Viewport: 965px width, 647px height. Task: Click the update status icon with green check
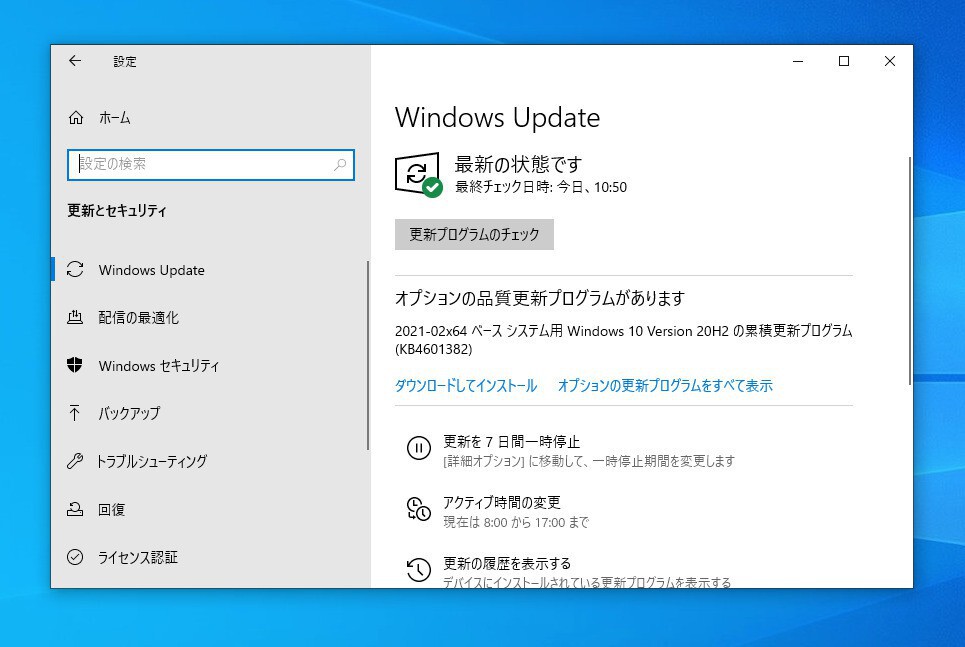(x=418, y=175)
